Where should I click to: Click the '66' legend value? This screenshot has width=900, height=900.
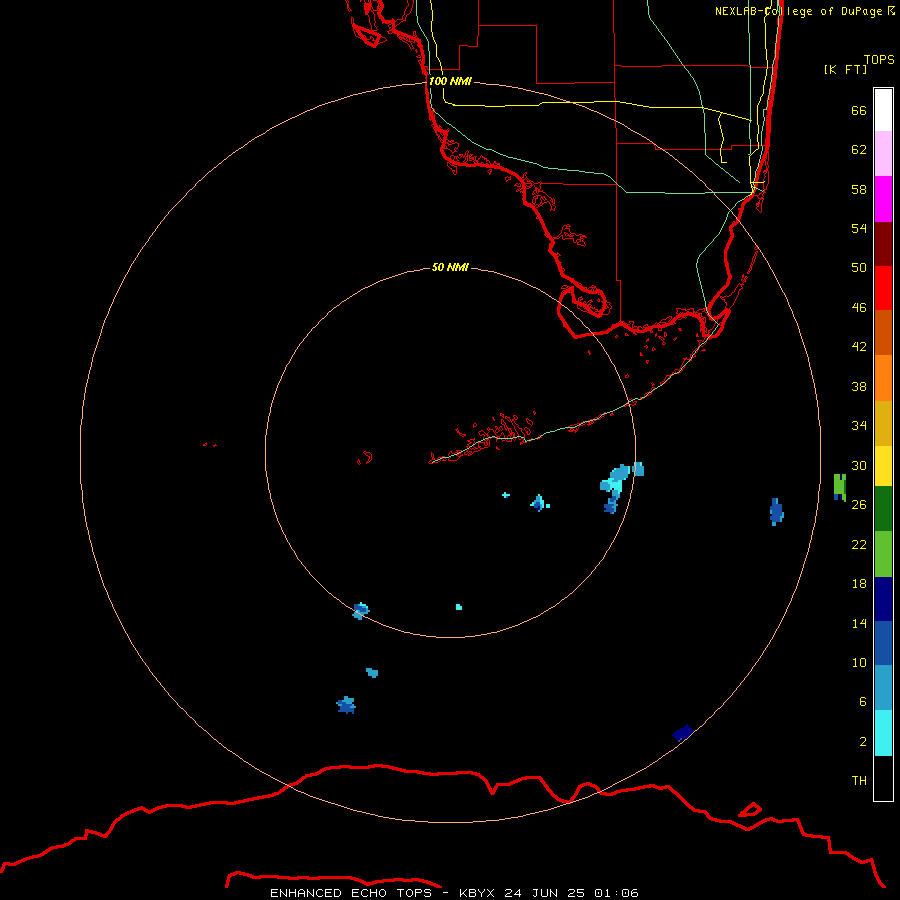pyautogui.click(x=859, y=110)
